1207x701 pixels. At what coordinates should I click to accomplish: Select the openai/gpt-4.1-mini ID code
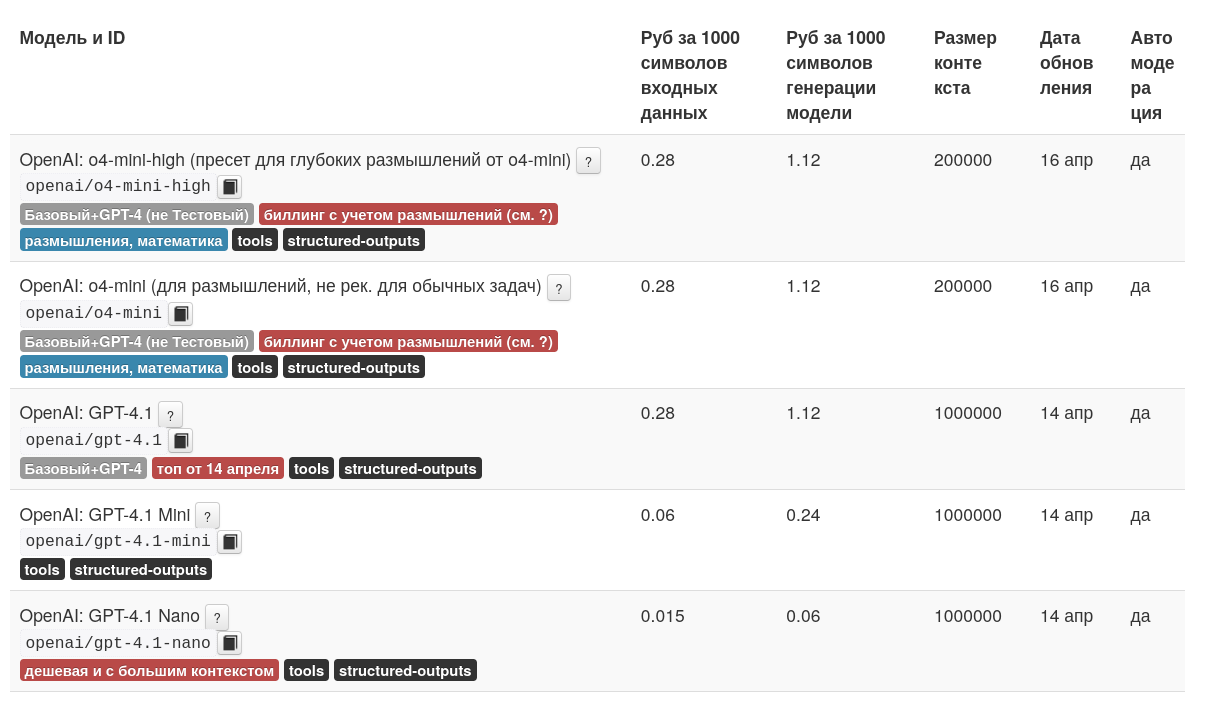[118, 541]
